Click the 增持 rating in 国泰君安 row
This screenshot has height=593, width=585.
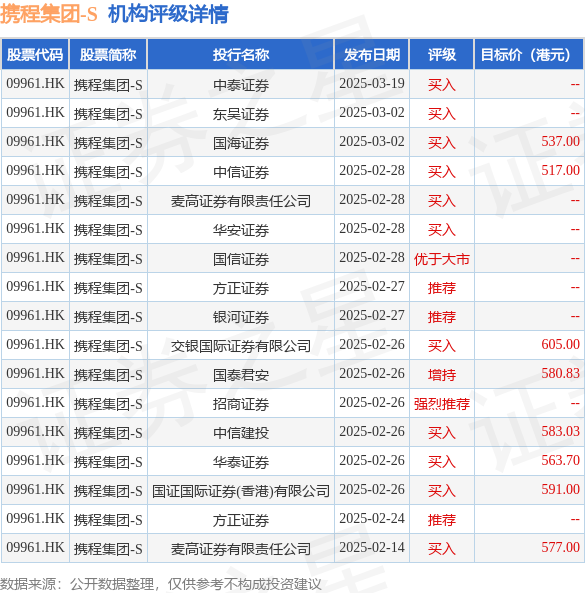(441, 375)
